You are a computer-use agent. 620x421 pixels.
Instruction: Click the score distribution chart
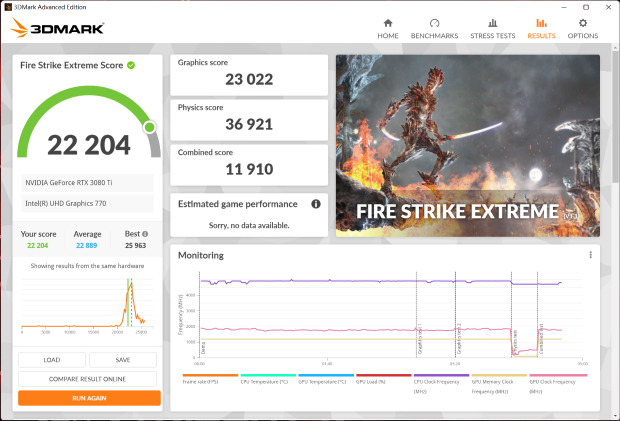pyautogui.click(x=87, y=305)
